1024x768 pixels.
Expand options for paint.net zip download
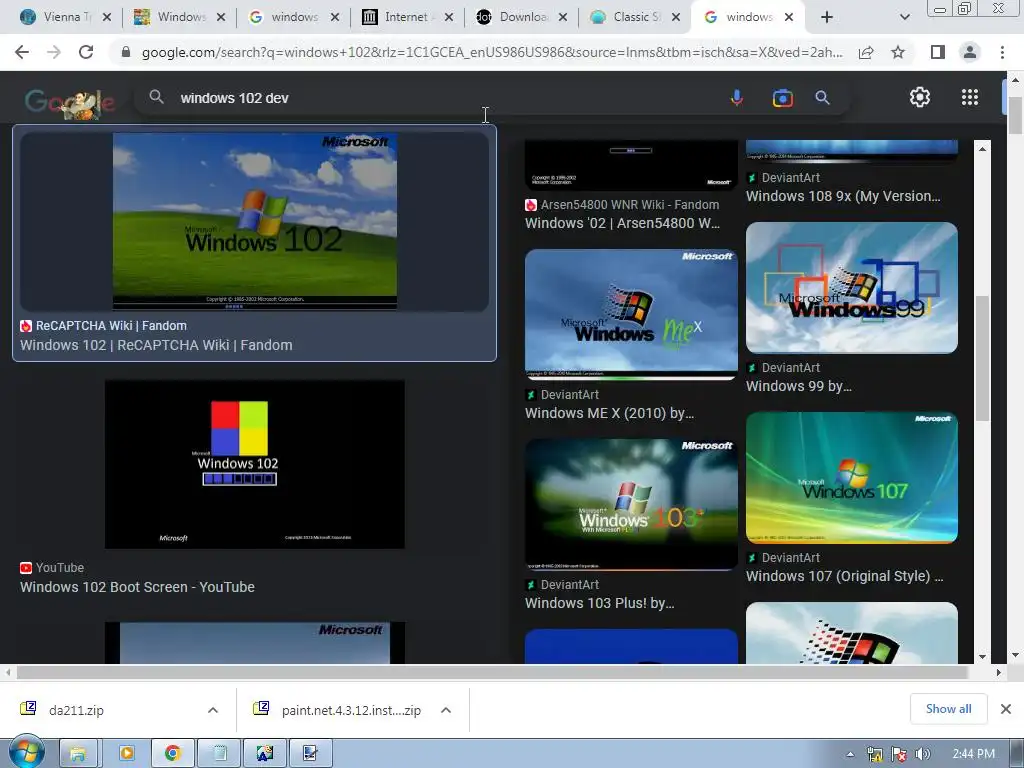coord(446,710)
